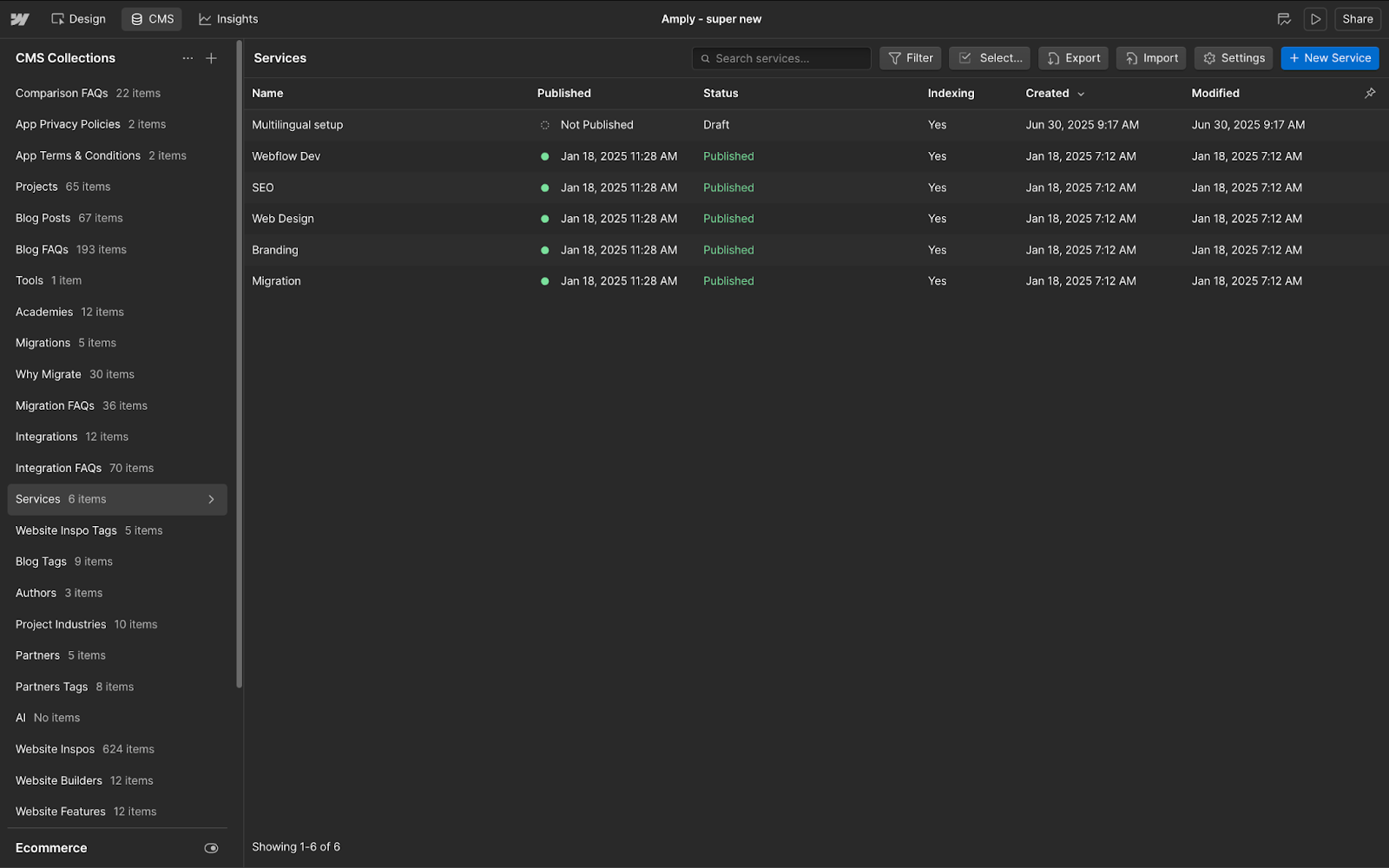Switch to the Insights tab

228,19
